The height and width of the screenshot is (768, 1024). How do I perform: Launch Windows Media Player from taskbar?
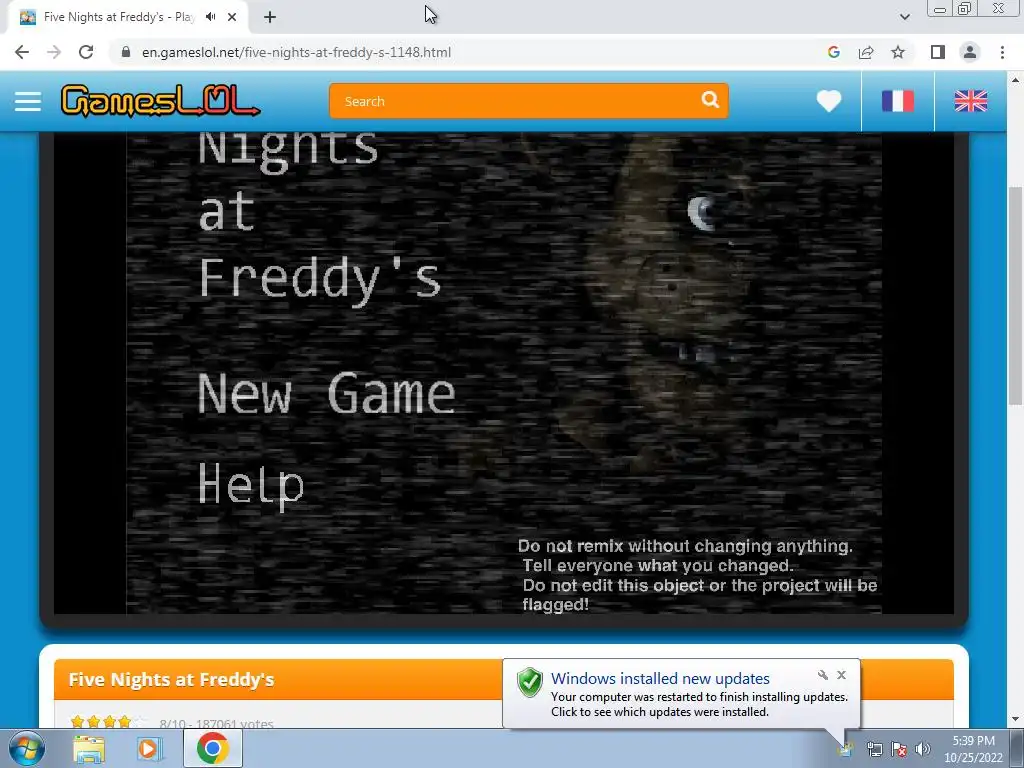point(150,749)
